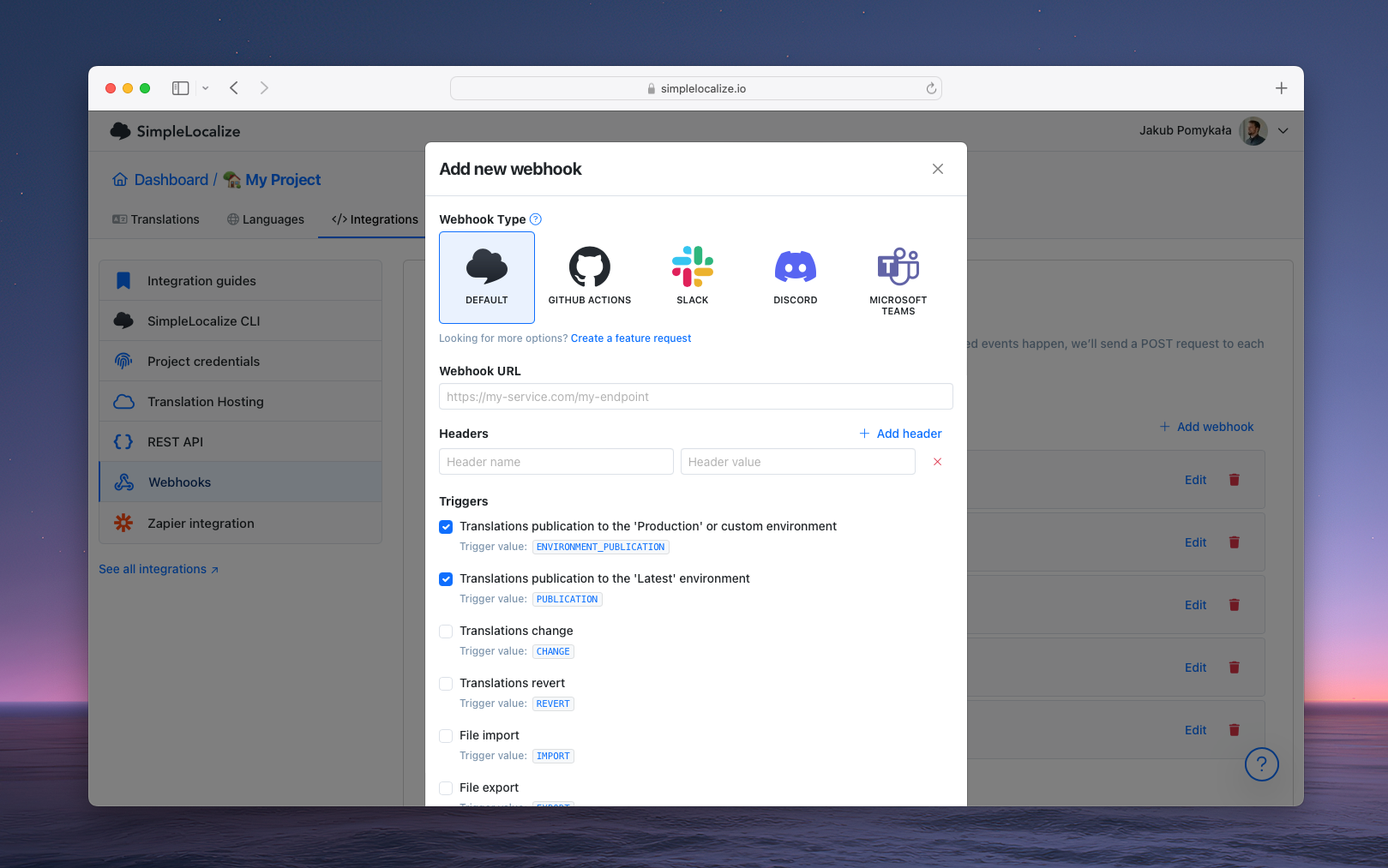Click the simplelocalize.io address bar
1388x868 pixels.
[x=696, y=88]
